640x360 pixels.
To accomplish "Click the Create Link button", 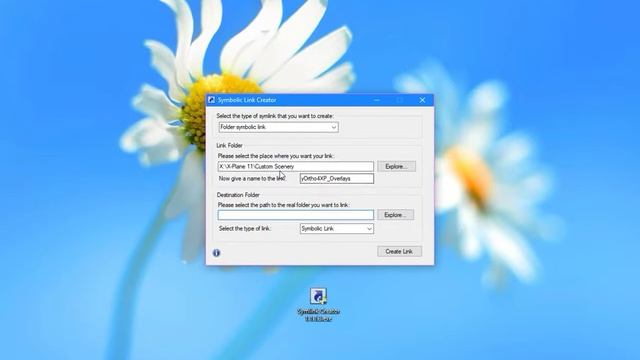I will point(399,251).
